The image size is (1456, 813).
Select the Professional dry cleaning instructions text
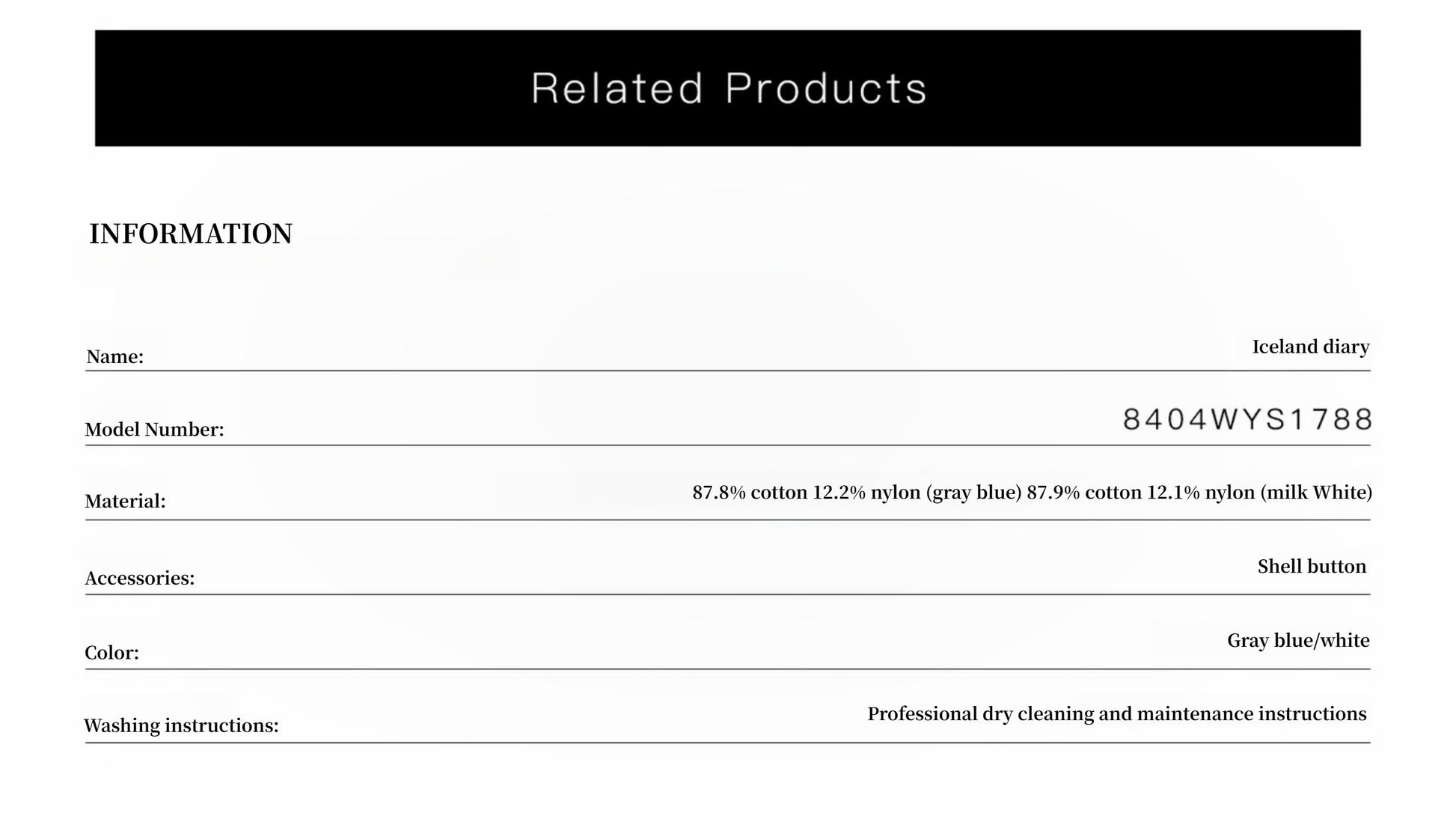coord(1116,714)
